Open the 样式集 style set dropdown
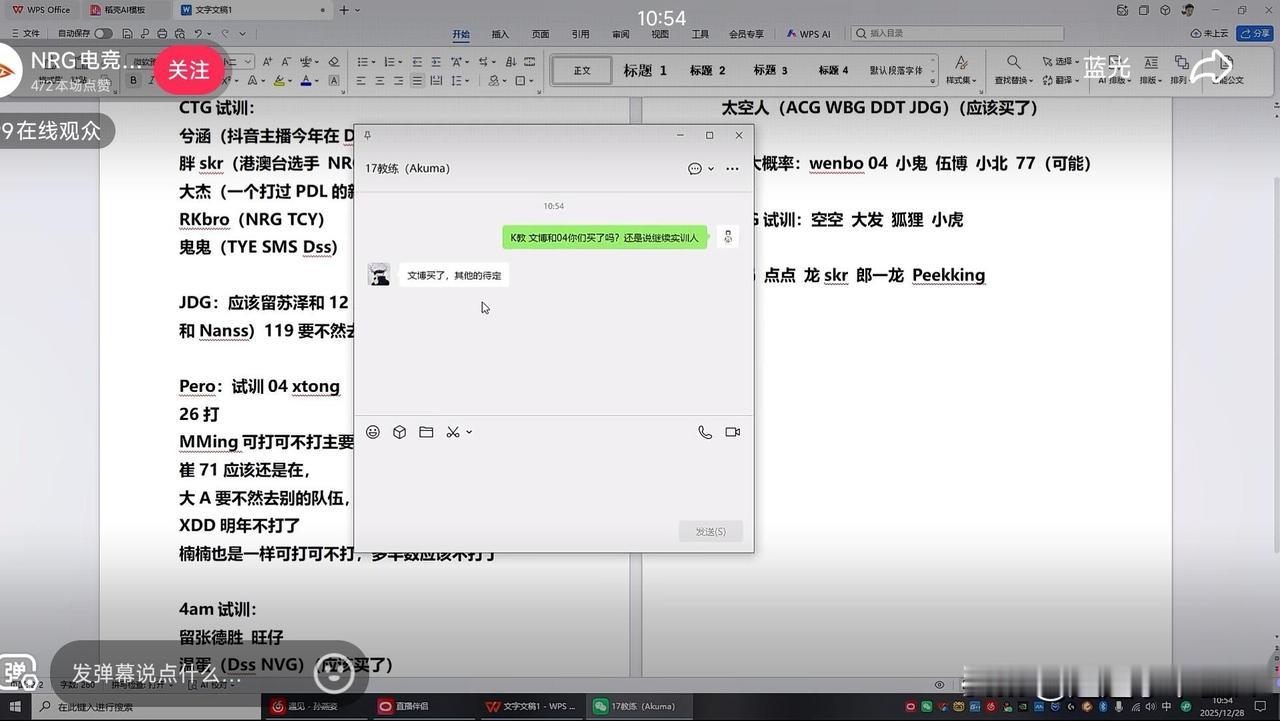Viewport: 1280px width, 721px height. point(961,71)
